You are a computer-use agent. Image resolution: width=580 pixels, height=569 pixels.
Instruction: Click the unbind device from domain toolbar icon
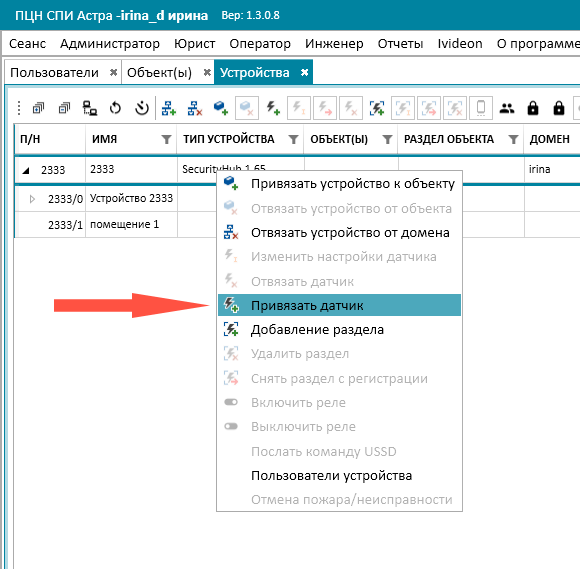pyautogui.click(x=195, y=108)
